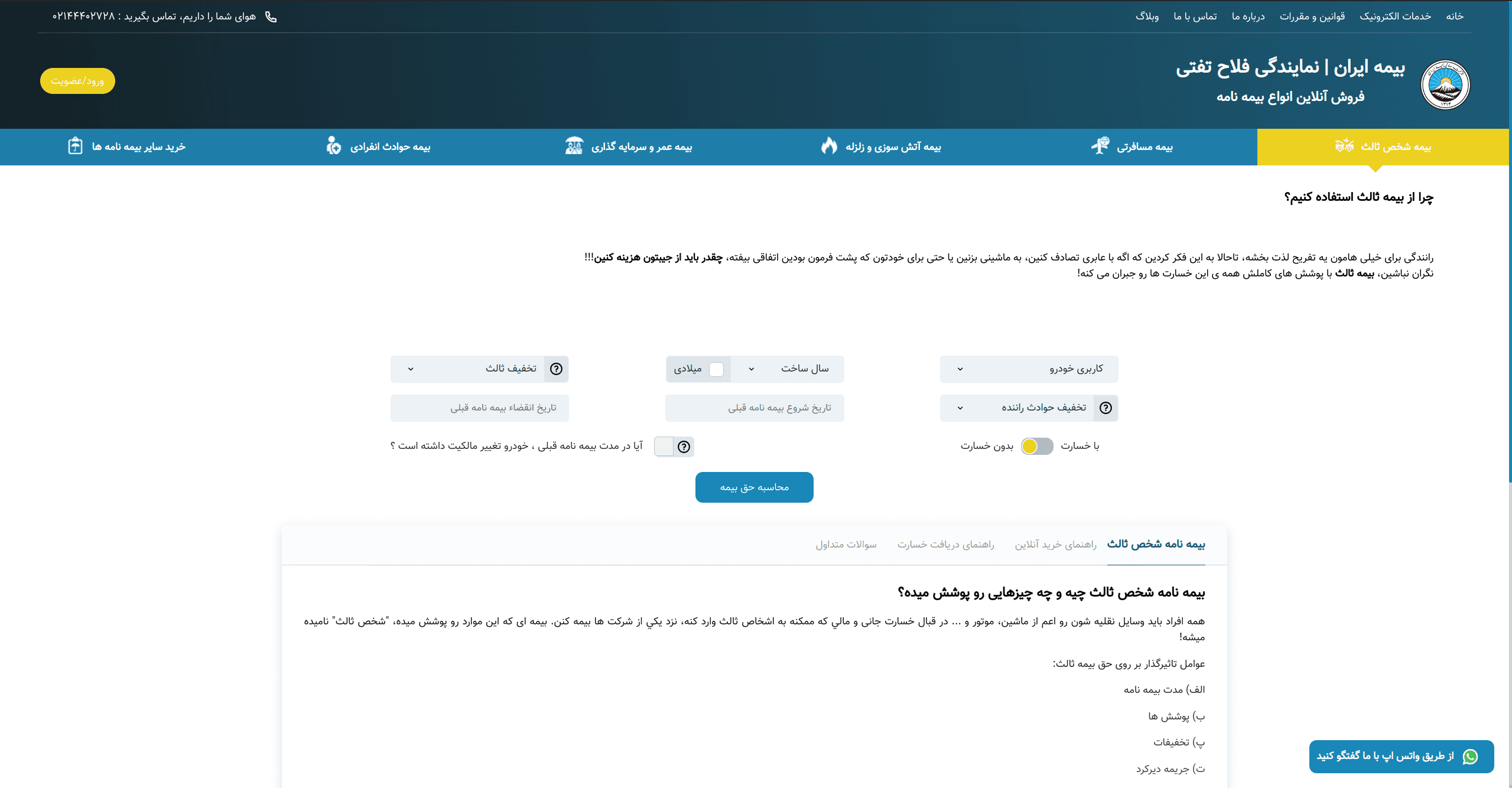This screenshot has height=788, width=1512.
Task: Select the بیمه شخص ثالث tab
Action: 1383,146
